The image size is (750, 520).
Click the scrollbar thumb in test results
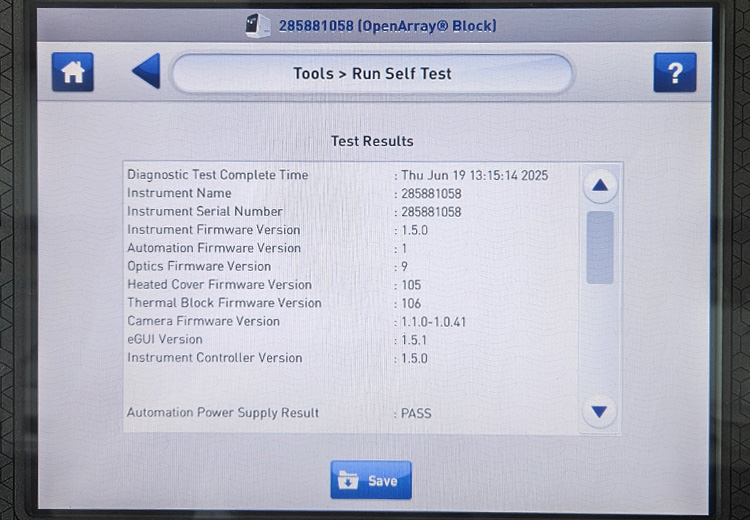[x=600, y=247]
